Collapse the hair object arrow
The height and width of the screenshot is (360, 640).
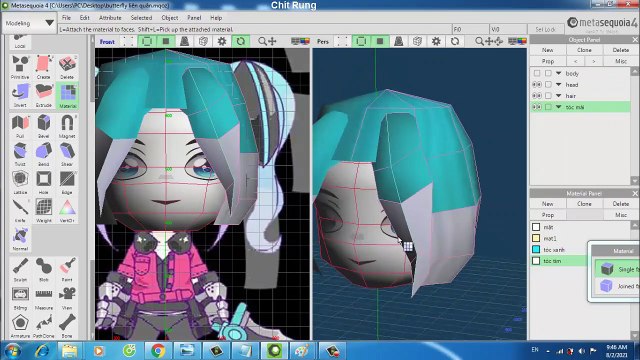pos(558,96)
